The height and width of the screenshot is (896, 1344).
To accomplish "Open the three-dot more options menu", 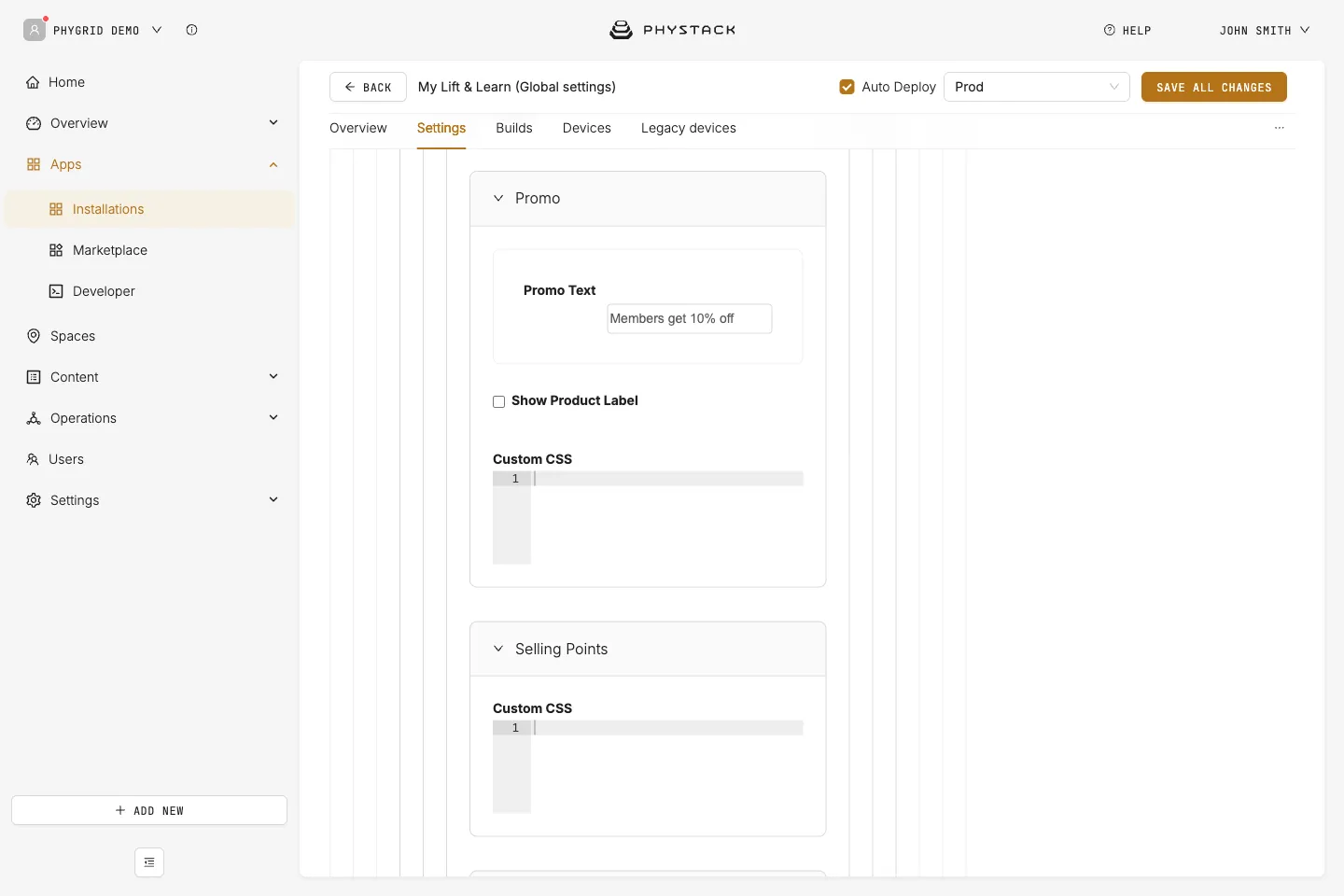I will coord(1280,128).
